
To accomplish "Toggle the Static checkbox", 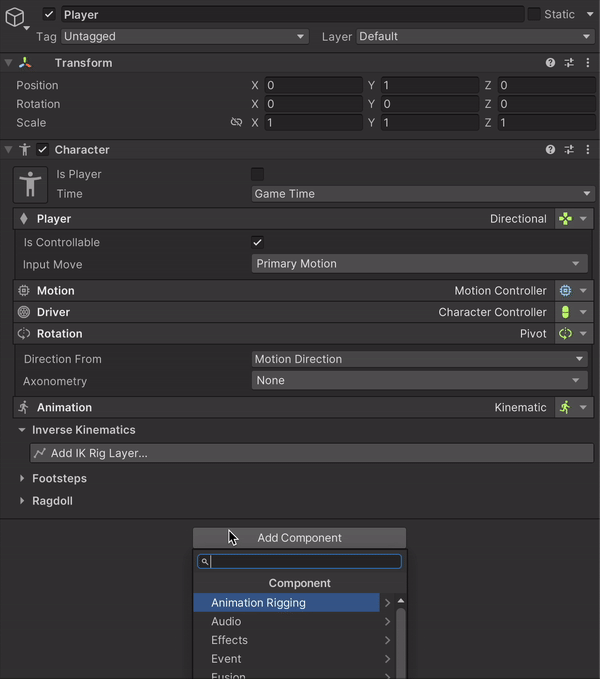I will point(534,15).
